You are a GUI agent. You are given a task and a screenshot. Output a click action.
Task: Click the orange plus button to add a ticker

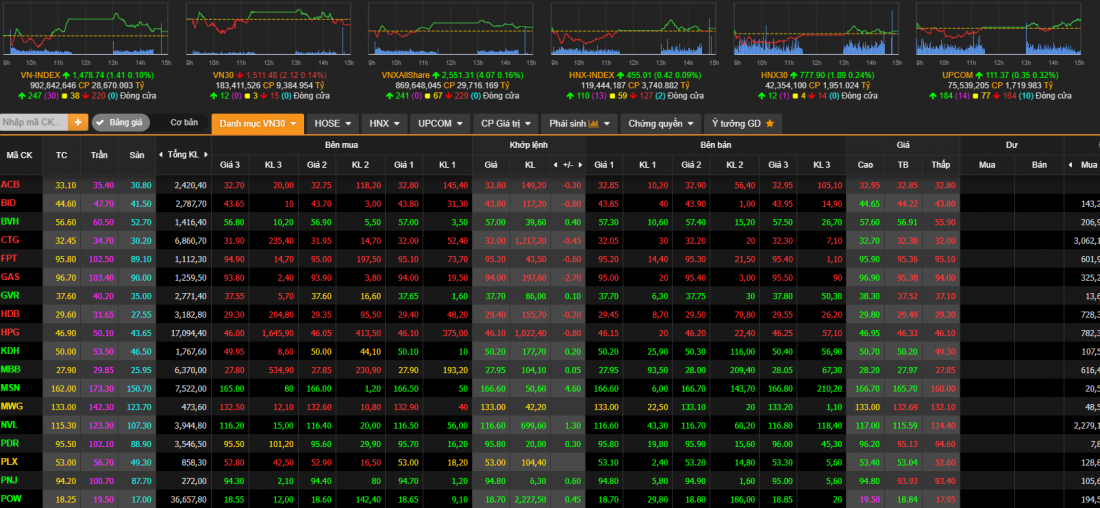coord(78,122)
